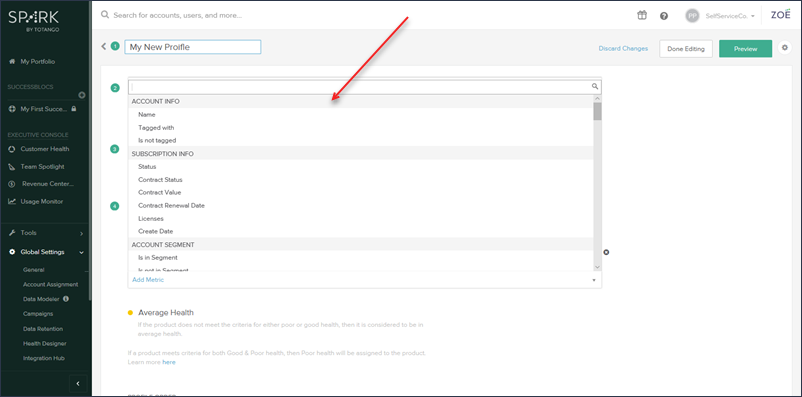Open Health Designer settings
This screenshot has height=397, width=802.
click(44, 344)
